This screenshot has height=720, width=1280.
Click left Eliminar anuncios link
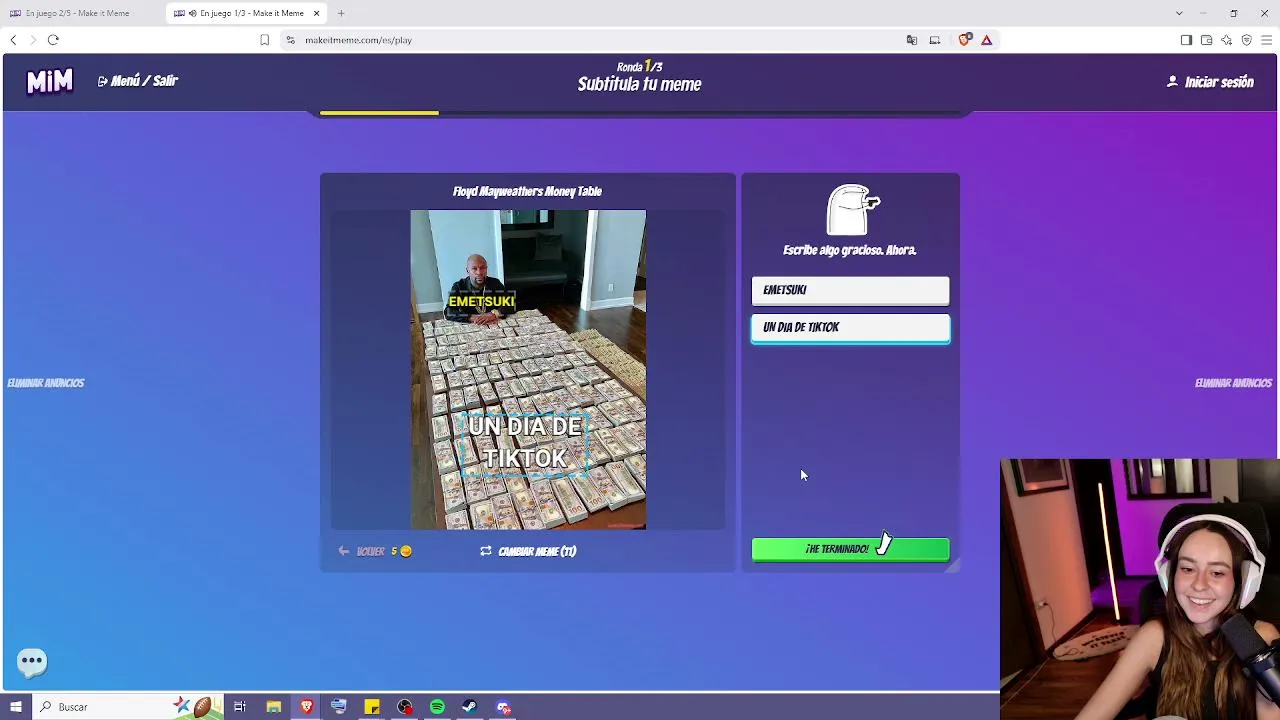point(46,383)
